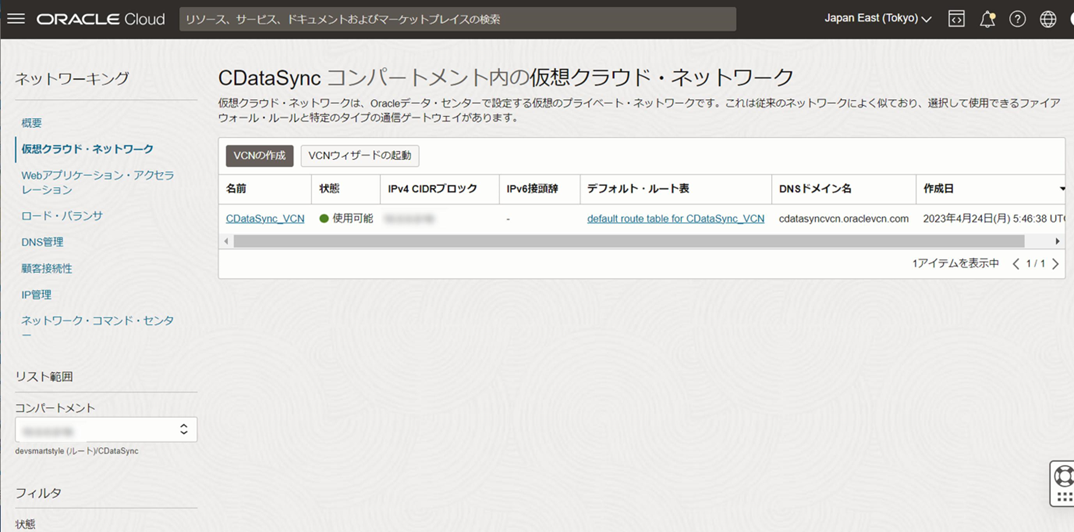Go to the previous page chevron
Viewport: 1074px width, 532px height.
[1016, 264]
